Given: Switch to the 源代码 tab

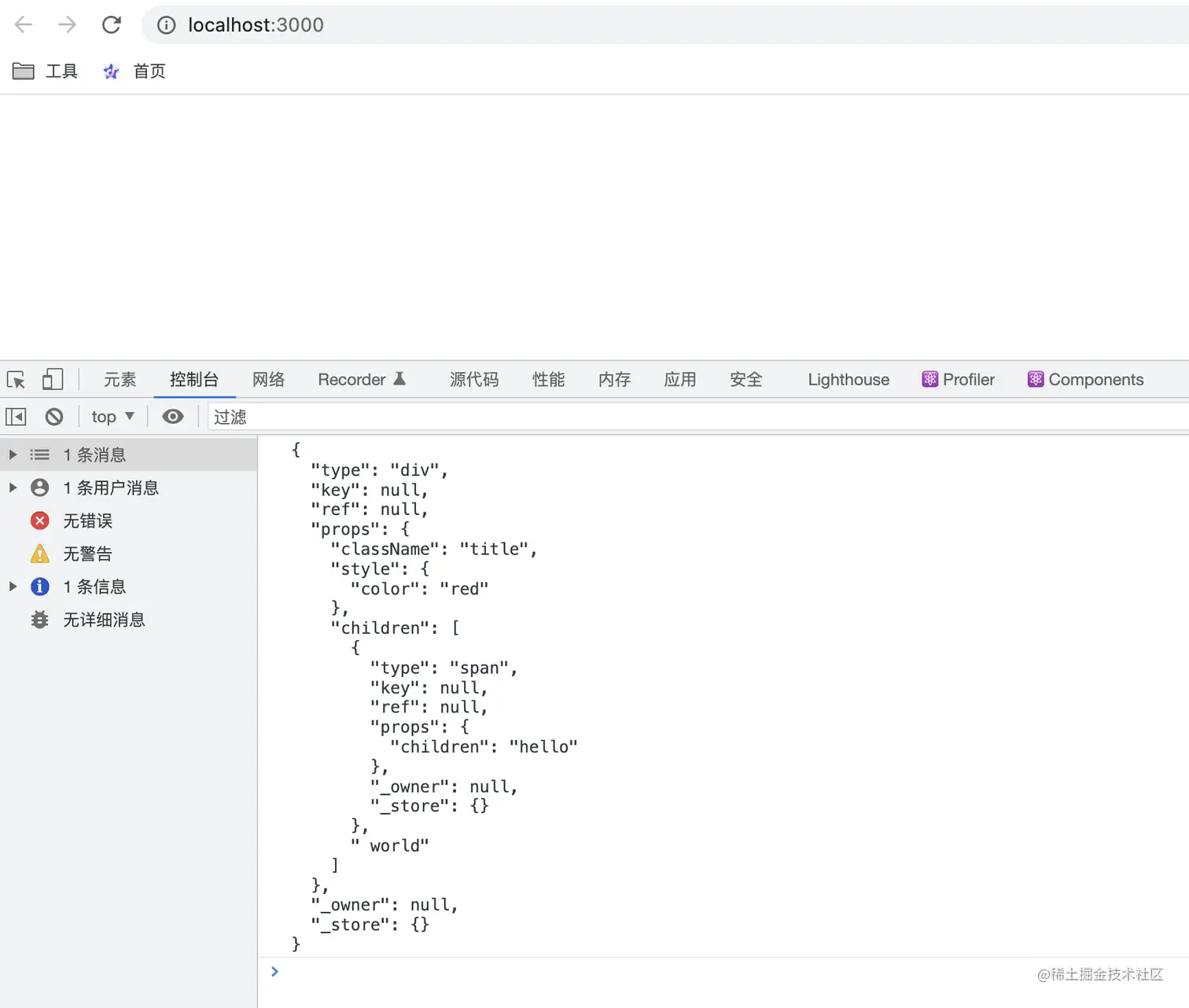Looking at the screenshot, I should 474,380.
